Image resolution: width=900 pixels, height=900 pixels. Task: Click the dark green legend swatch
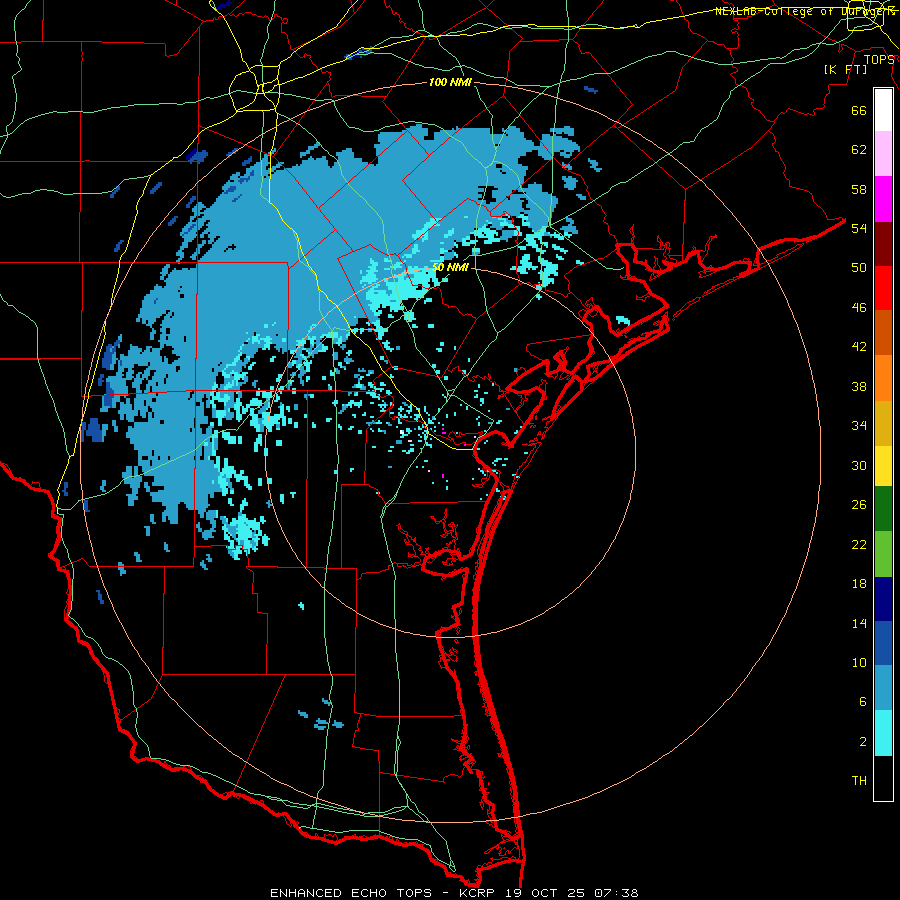(883, 509)
